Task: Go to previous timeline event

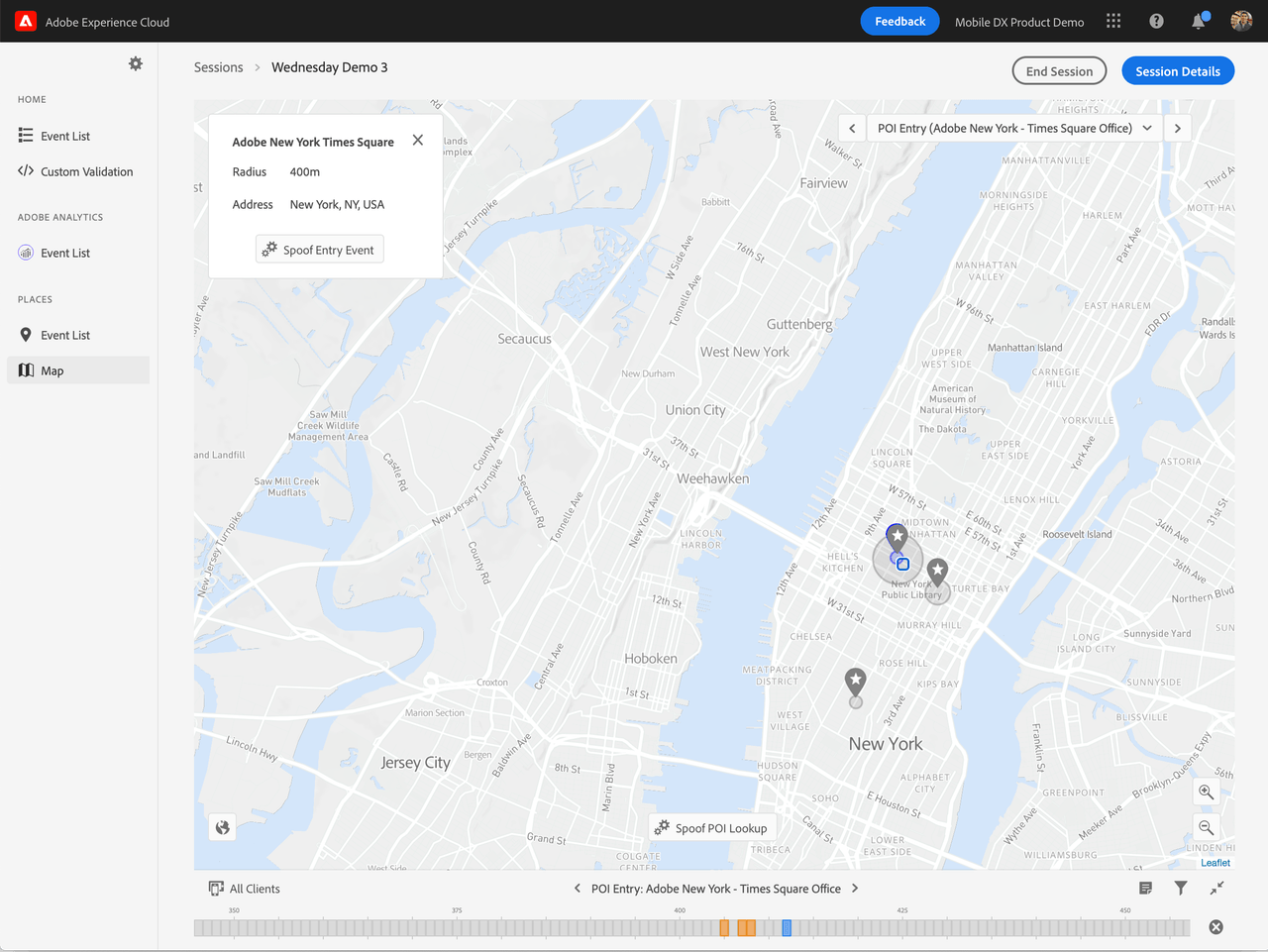Action: pyautogui.click(x=578, y=889)
